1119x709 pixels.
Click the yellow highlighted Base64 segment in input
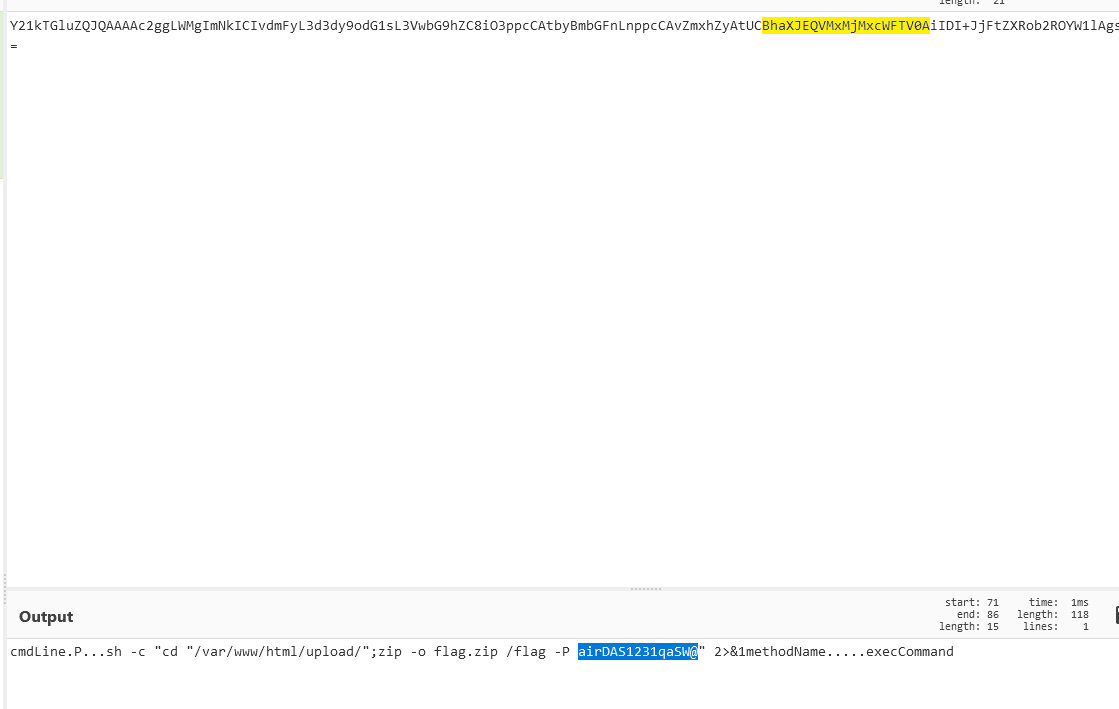[846, 26]
